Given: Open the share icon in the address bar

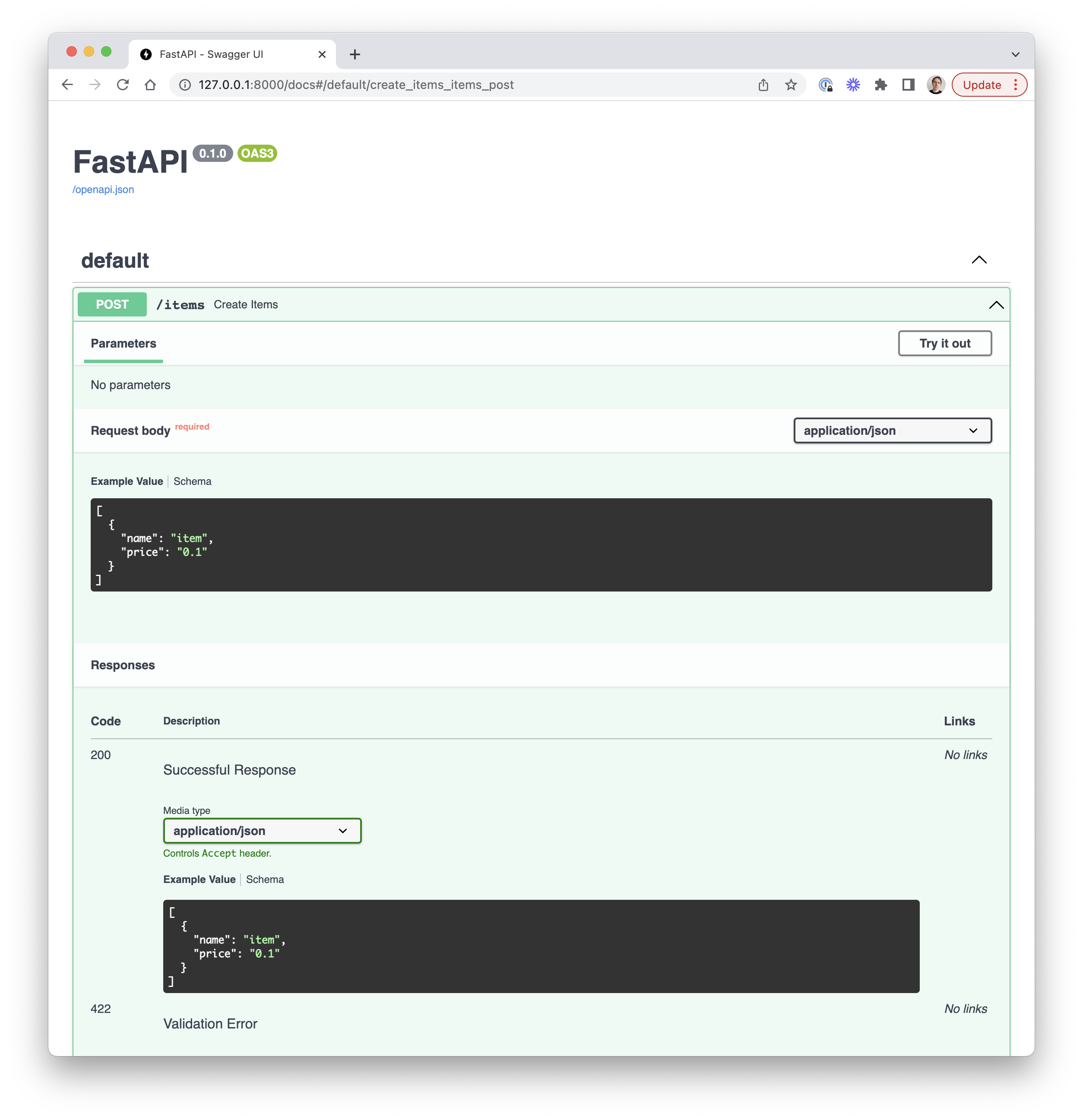Looking at the screenshot, I should pos(763,85).
